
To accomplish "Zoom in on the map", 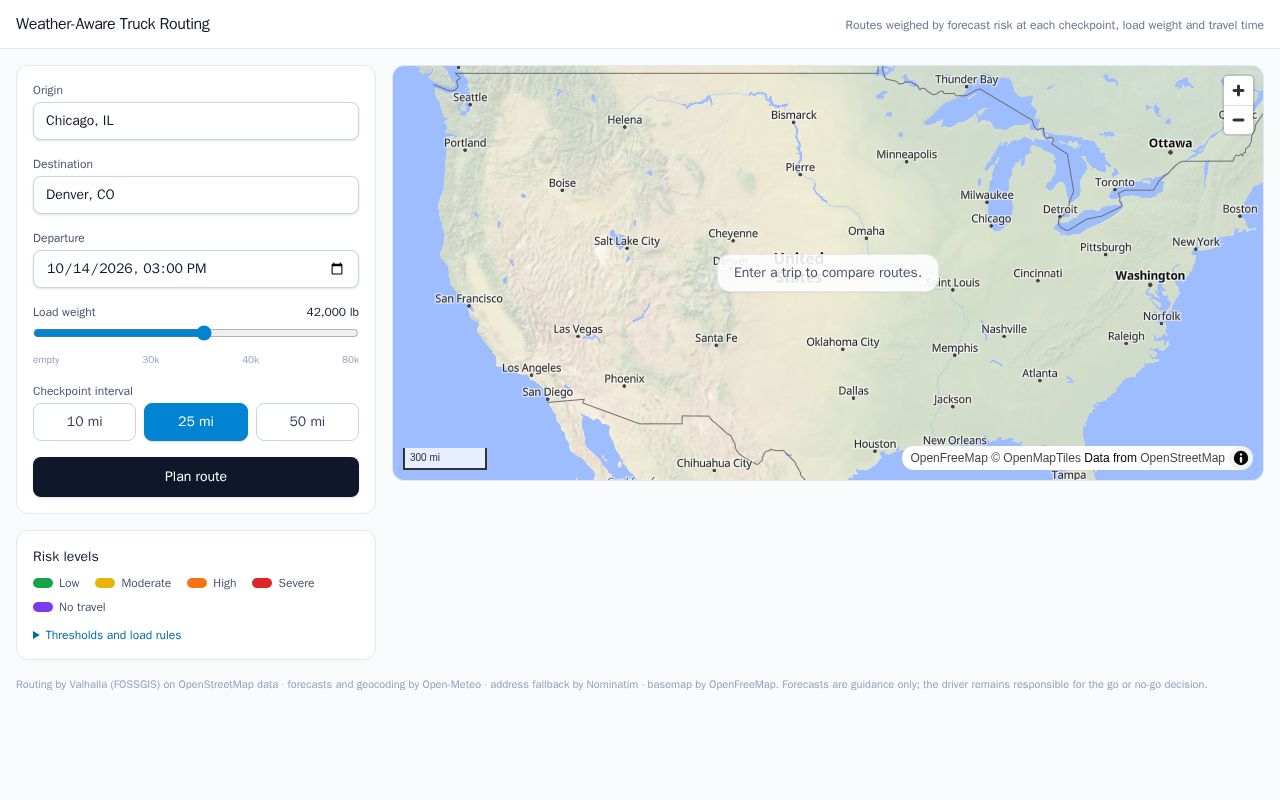I will point(1238,91).
